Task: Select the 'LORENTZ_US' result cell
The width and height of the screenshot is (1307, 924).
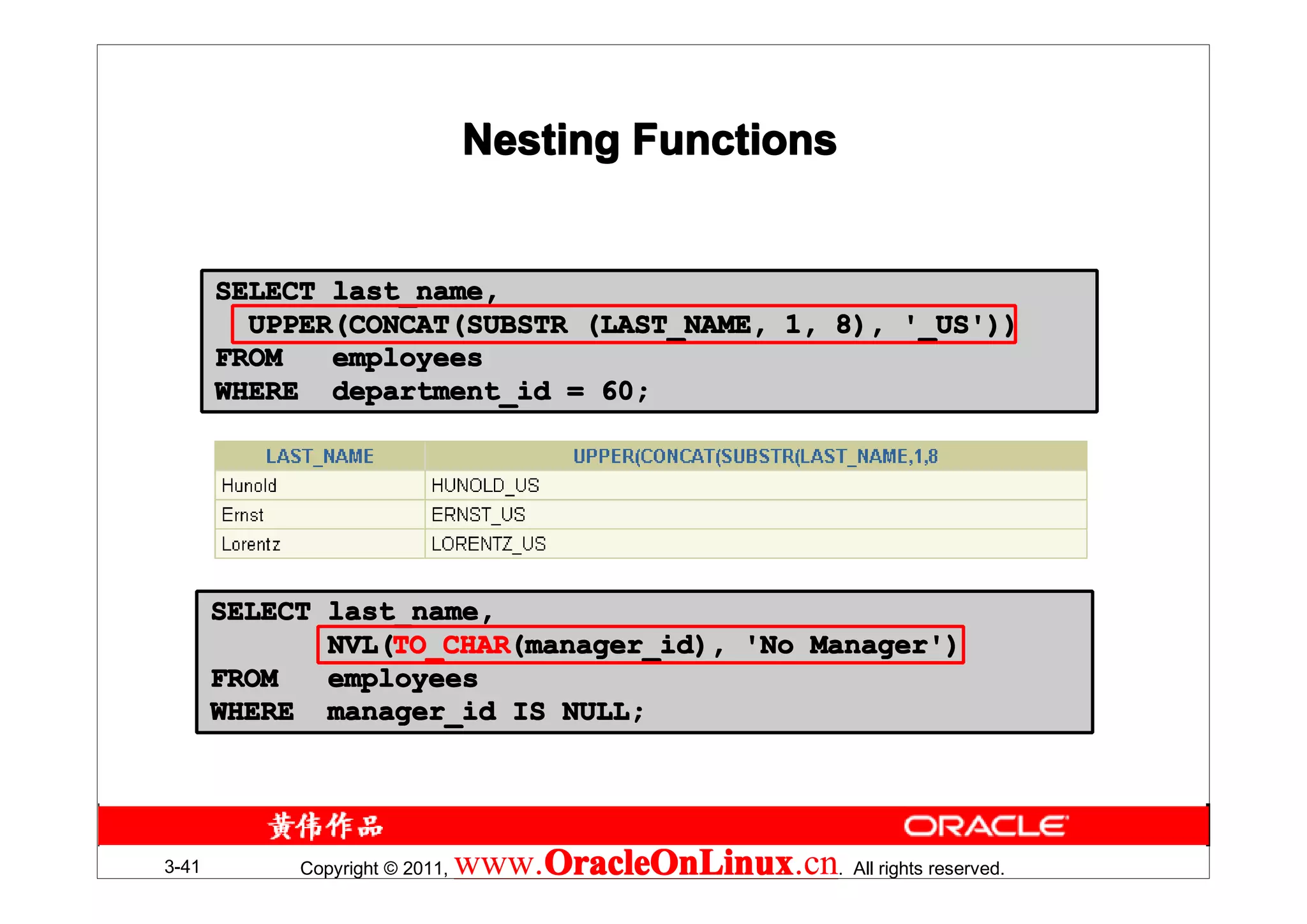Action: pos(756,544)
